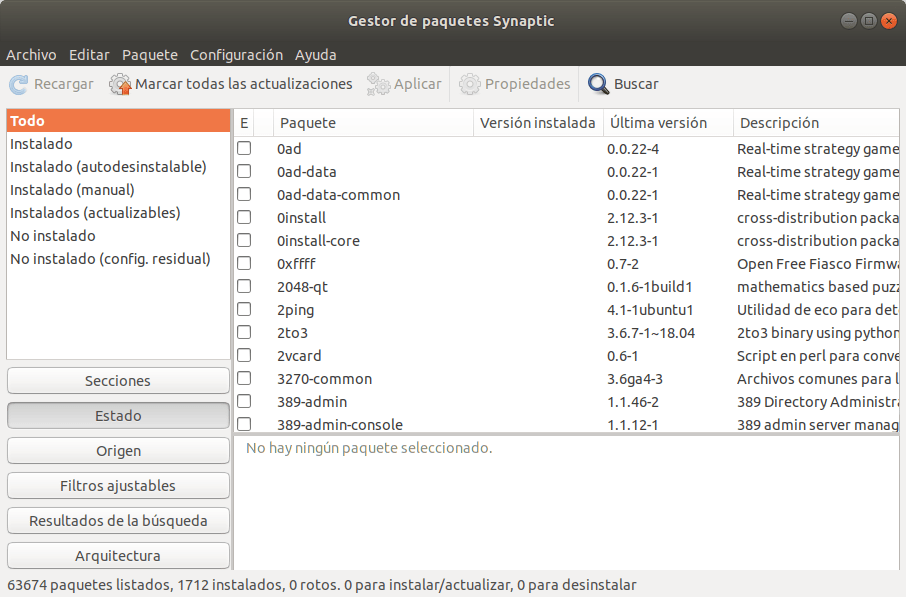Open the Configuración menu
Screen dimensions: 906x597
236,55
